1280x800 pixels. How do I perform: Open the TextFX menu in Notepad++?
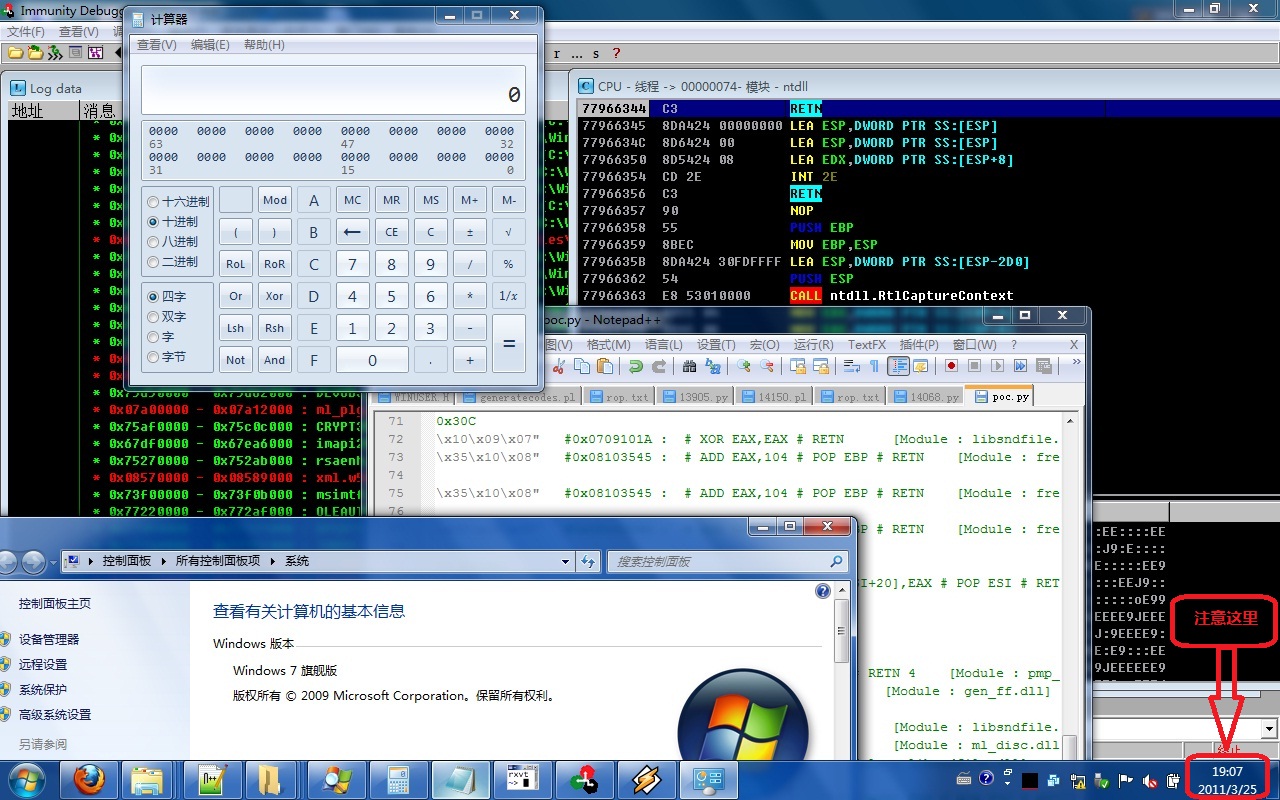(x=867, y=344)
